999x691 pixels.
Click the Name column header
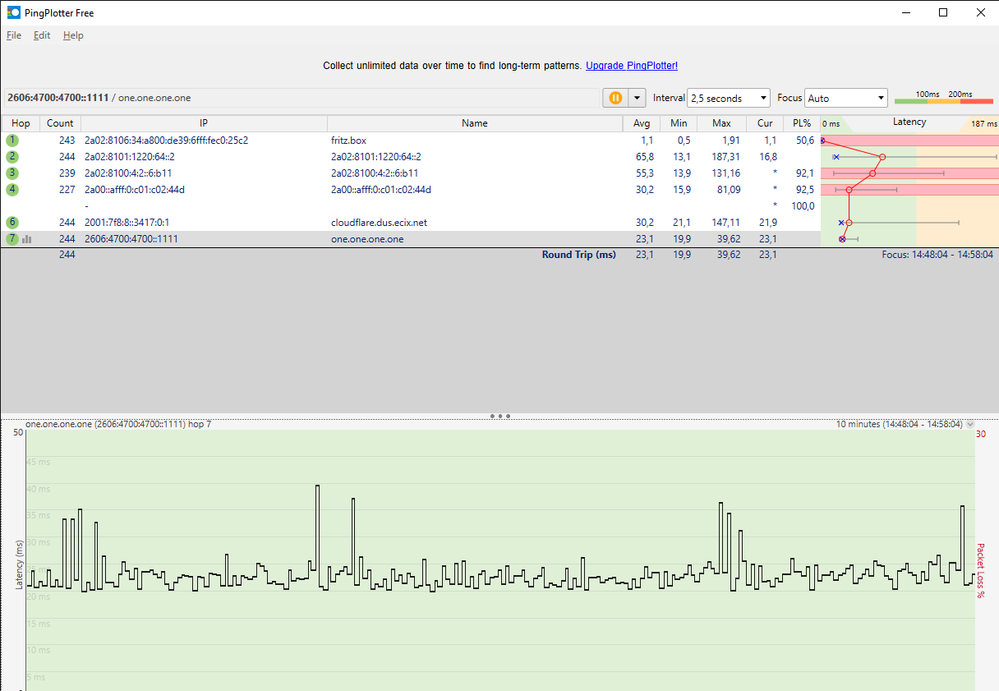coord(475,124)
